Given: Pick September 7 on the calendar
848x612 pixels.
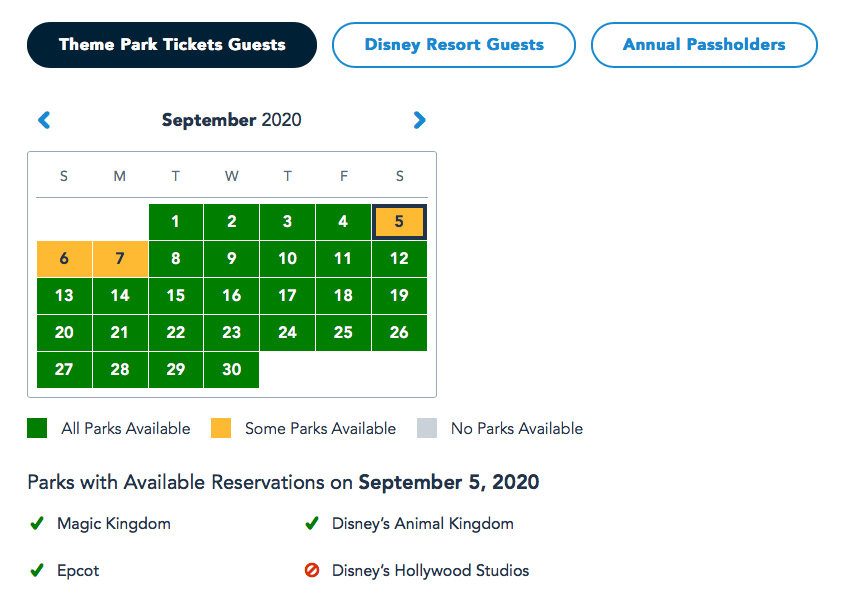Looking at the screenshot, I should tap(120, 259).
